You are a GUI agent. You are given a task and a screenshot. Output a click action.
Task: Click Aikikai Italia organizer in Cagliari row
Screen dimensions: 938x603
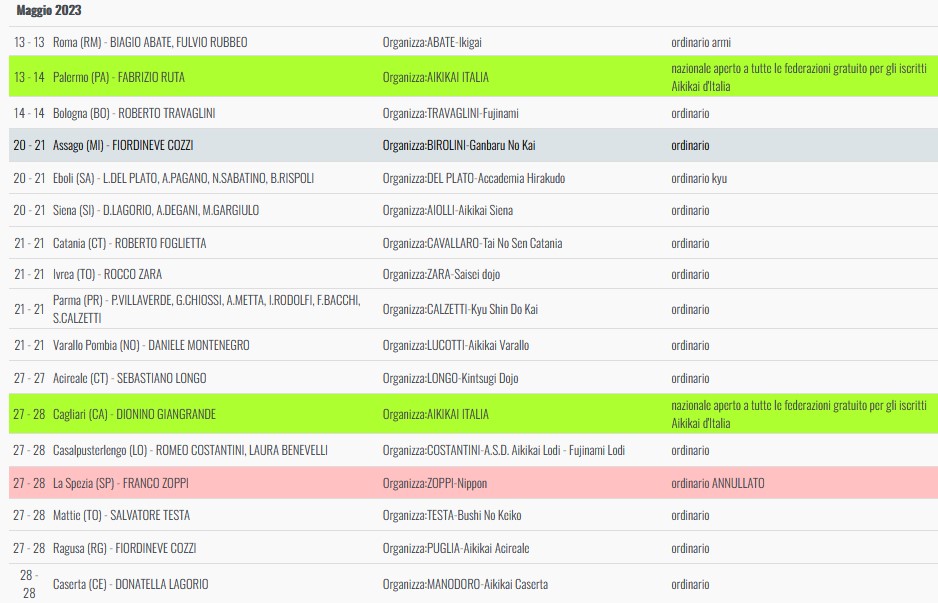436,414
